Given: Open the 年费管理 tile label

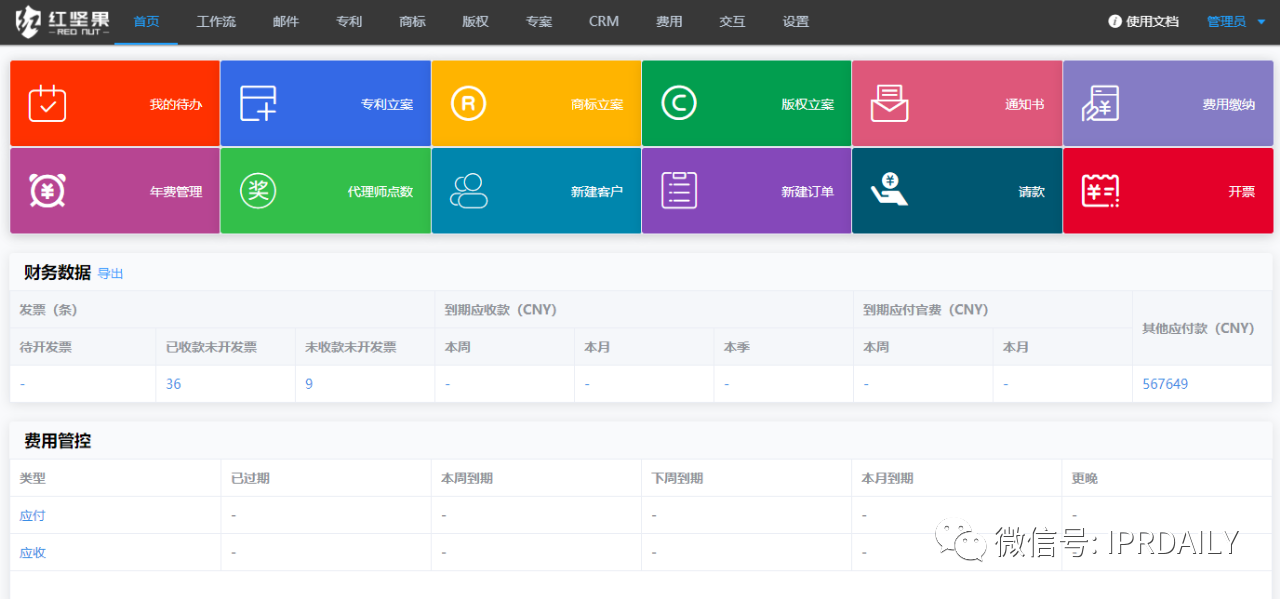Looking at the screenshot, I should click(x=176, y=191).
